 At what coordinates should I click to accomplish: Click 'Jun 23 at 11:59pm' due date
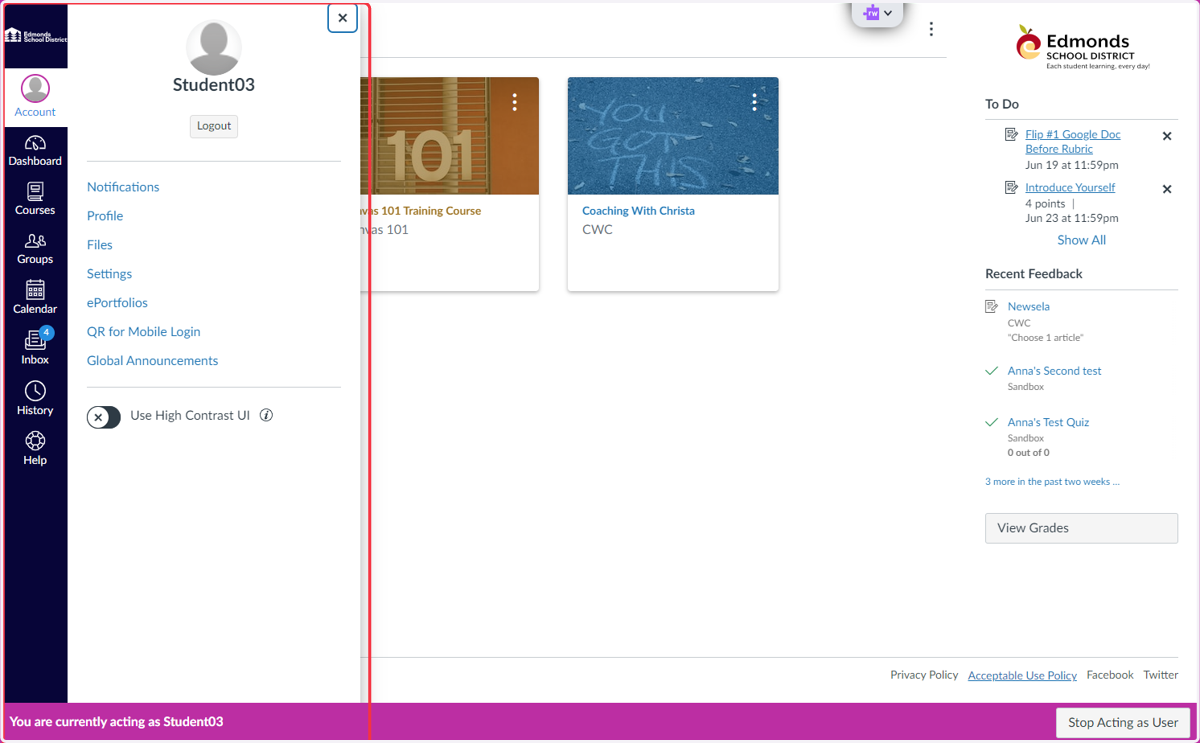coord(1072,218)
